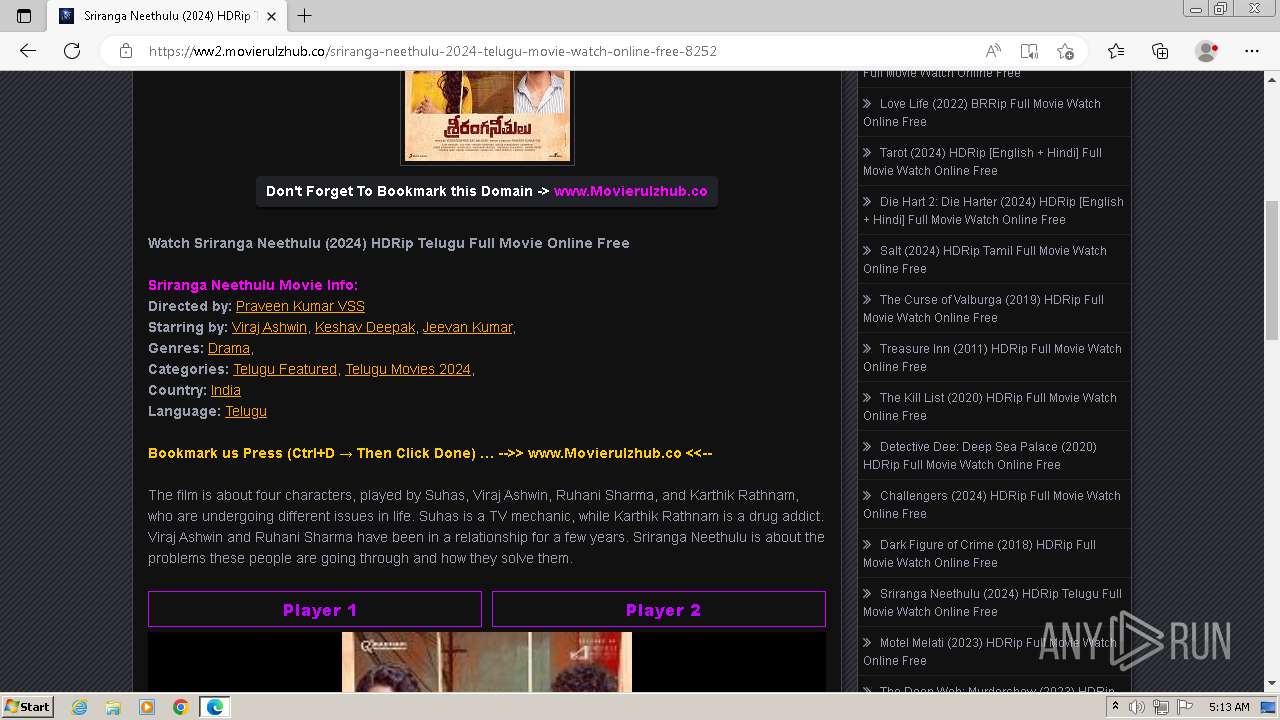Image resolution: width=1280 pixels, height=720 pixels.
Task: Open Treasure Inn (2011) sidebar link
Action: pos(992,357)
